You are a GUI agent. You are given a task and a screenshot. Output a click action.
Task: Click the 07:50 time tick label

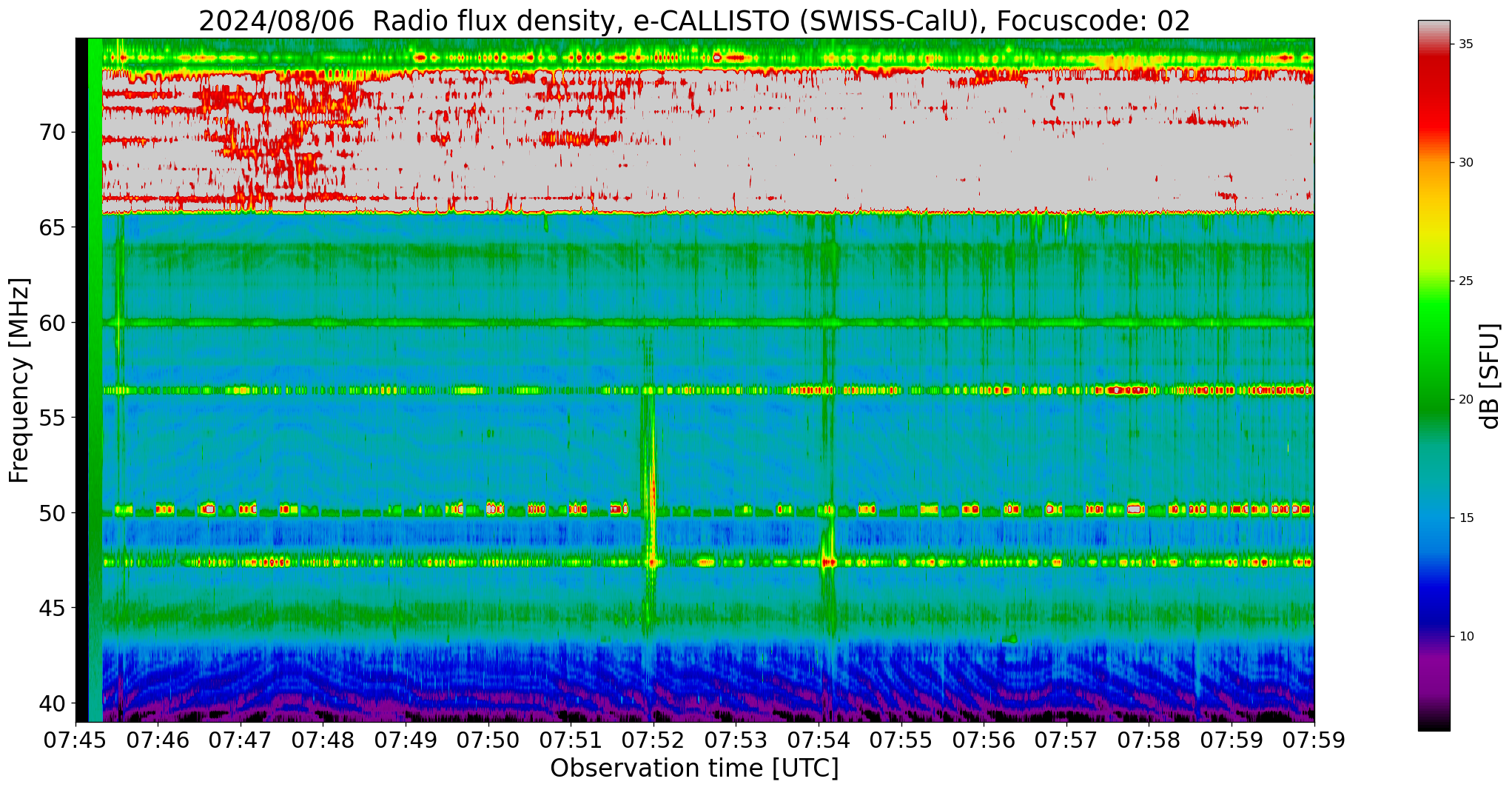(488, 740)
